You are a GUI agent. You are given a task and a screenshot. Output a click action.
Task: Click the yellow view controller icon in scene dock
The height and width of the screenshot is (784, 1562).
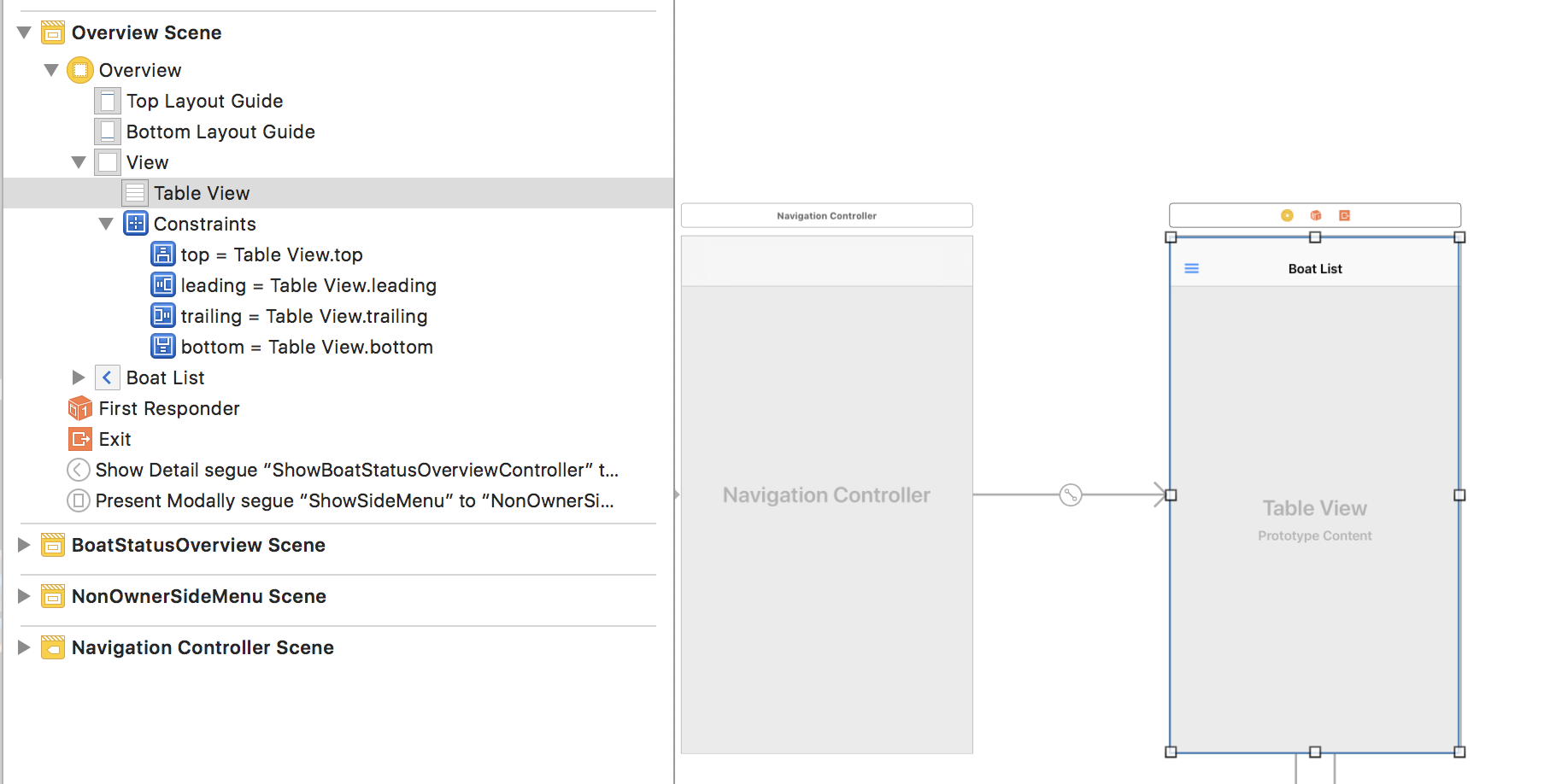click(x=1287, y=215)
